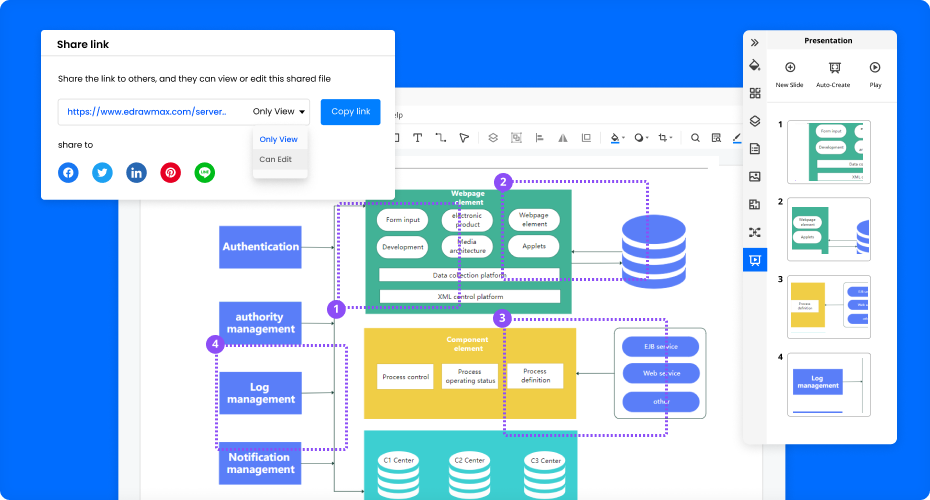Share to Pinterest
This screenshot has width=930, height=500.
pyautogui.click(x=171, y=173)
